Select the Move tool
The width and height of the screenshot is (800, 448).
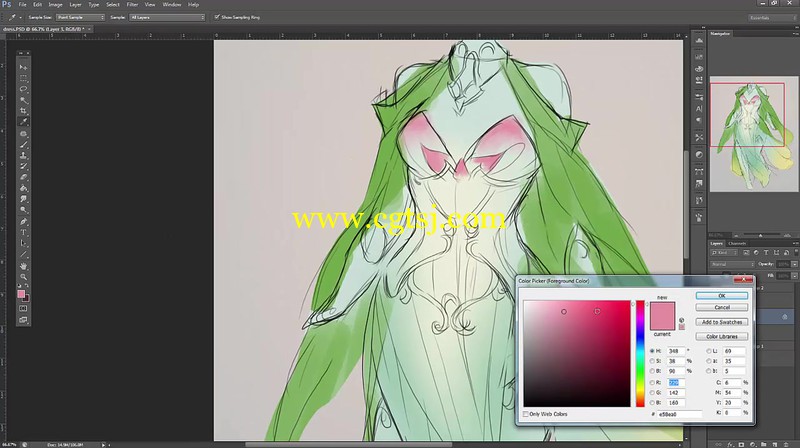click(x=23, y=67)
